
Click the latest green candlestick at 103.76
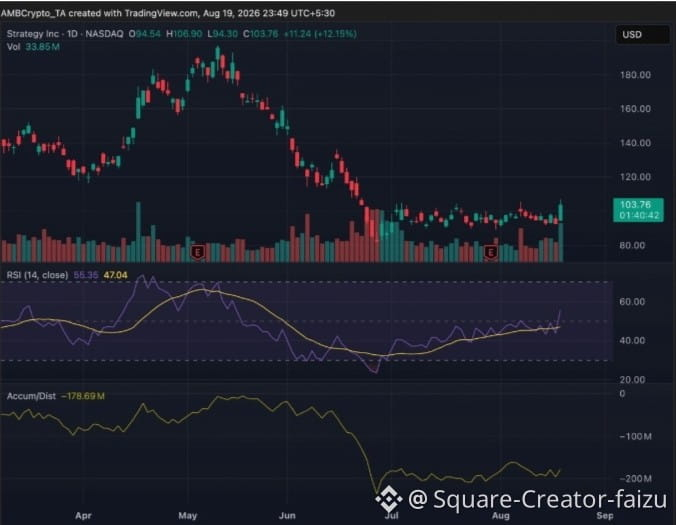(561, 212)
